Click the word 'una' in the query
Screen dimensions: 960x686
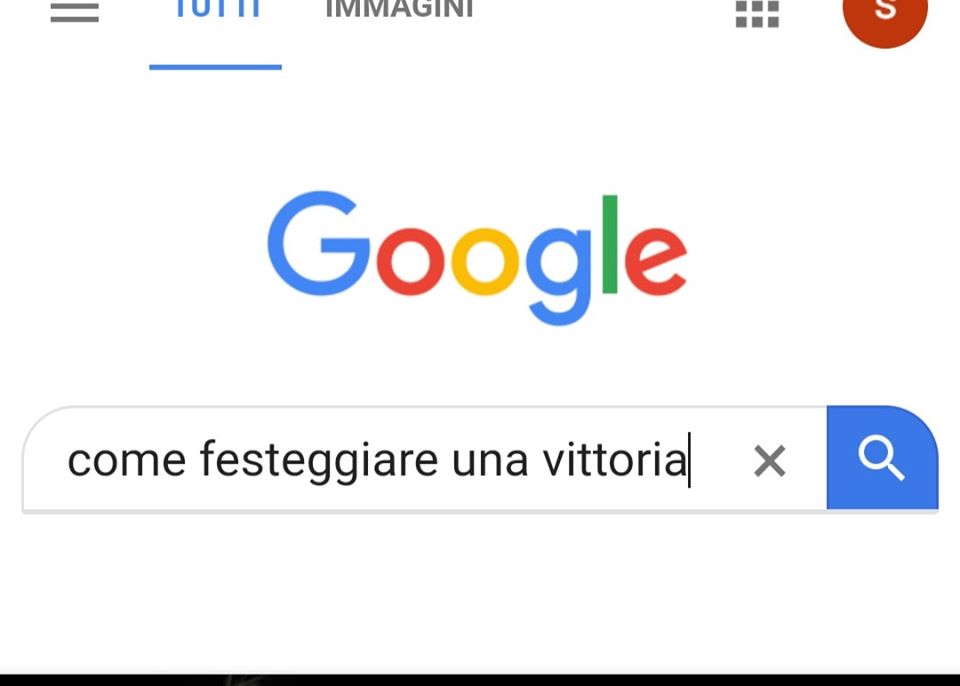point(490,462)
